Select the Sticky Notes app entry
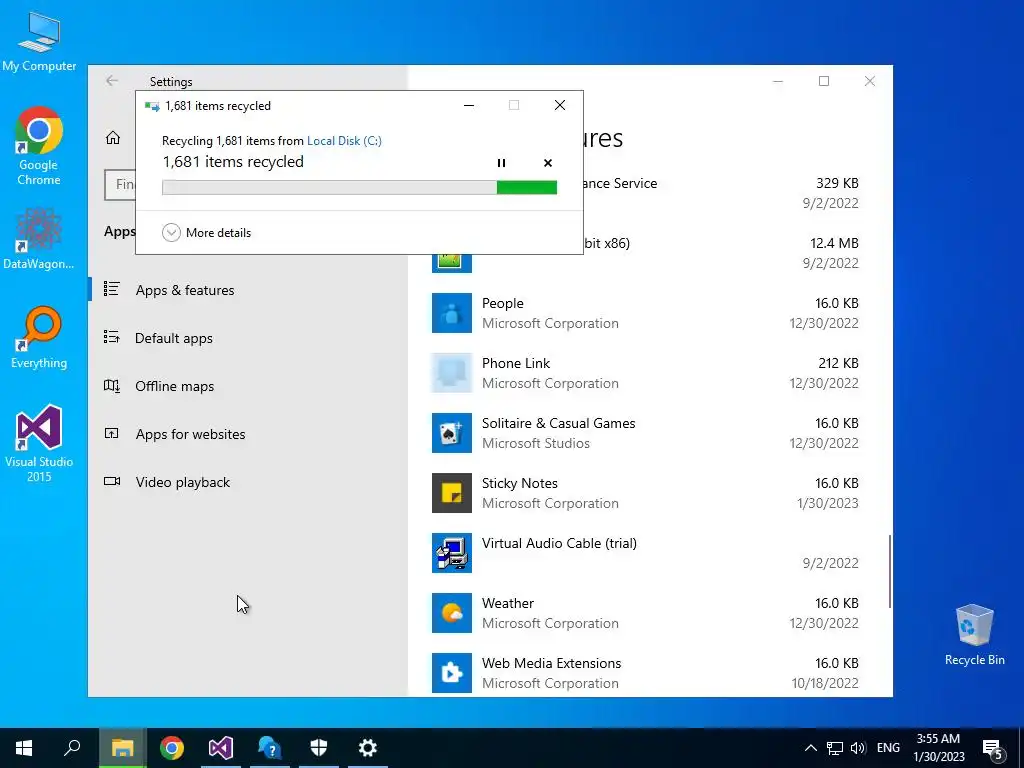This screenshot has width=1024, height=768. click(645, 494)
